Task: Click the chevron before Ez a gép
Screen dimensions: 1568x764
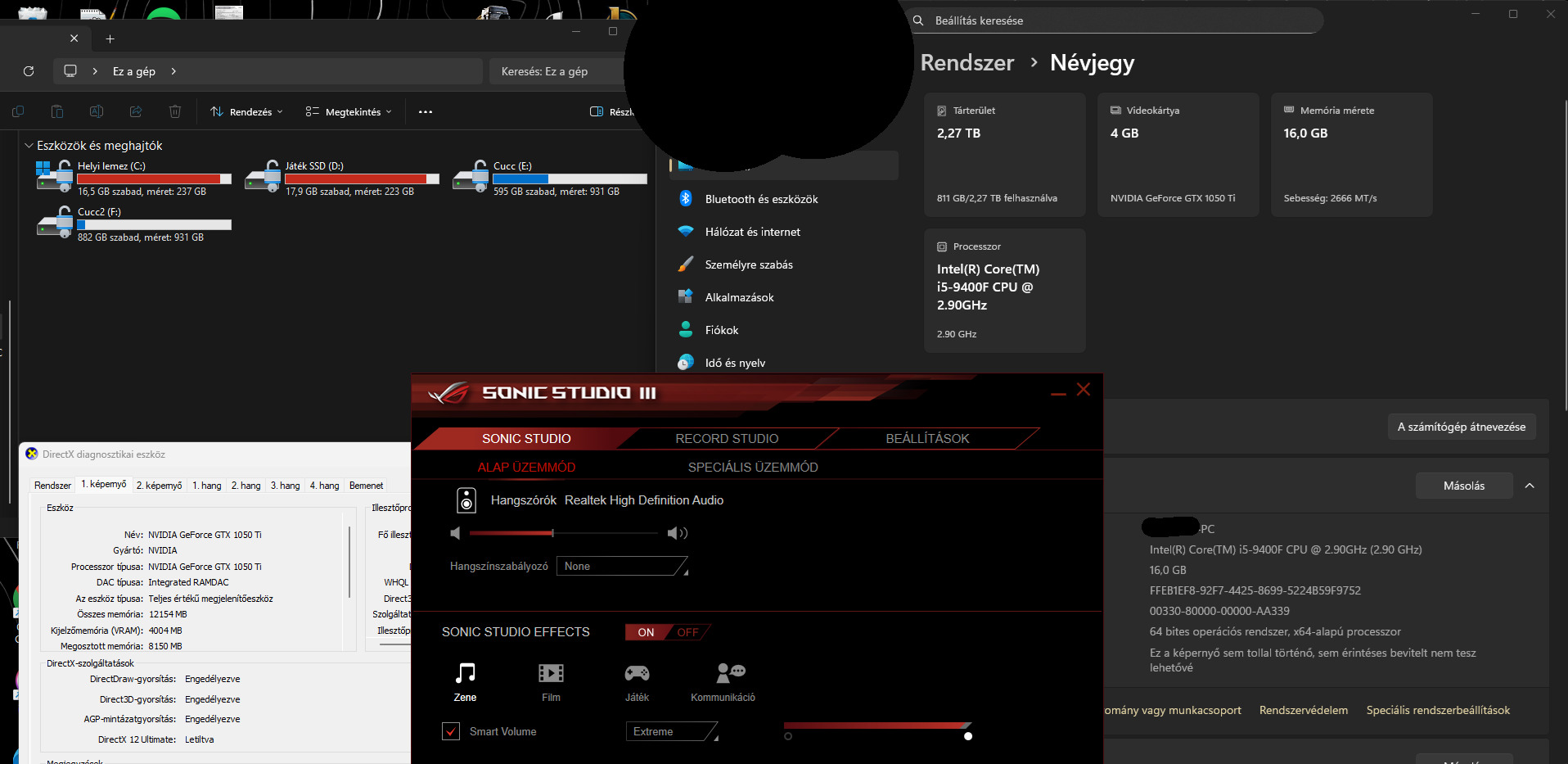Action: point(95,71)
